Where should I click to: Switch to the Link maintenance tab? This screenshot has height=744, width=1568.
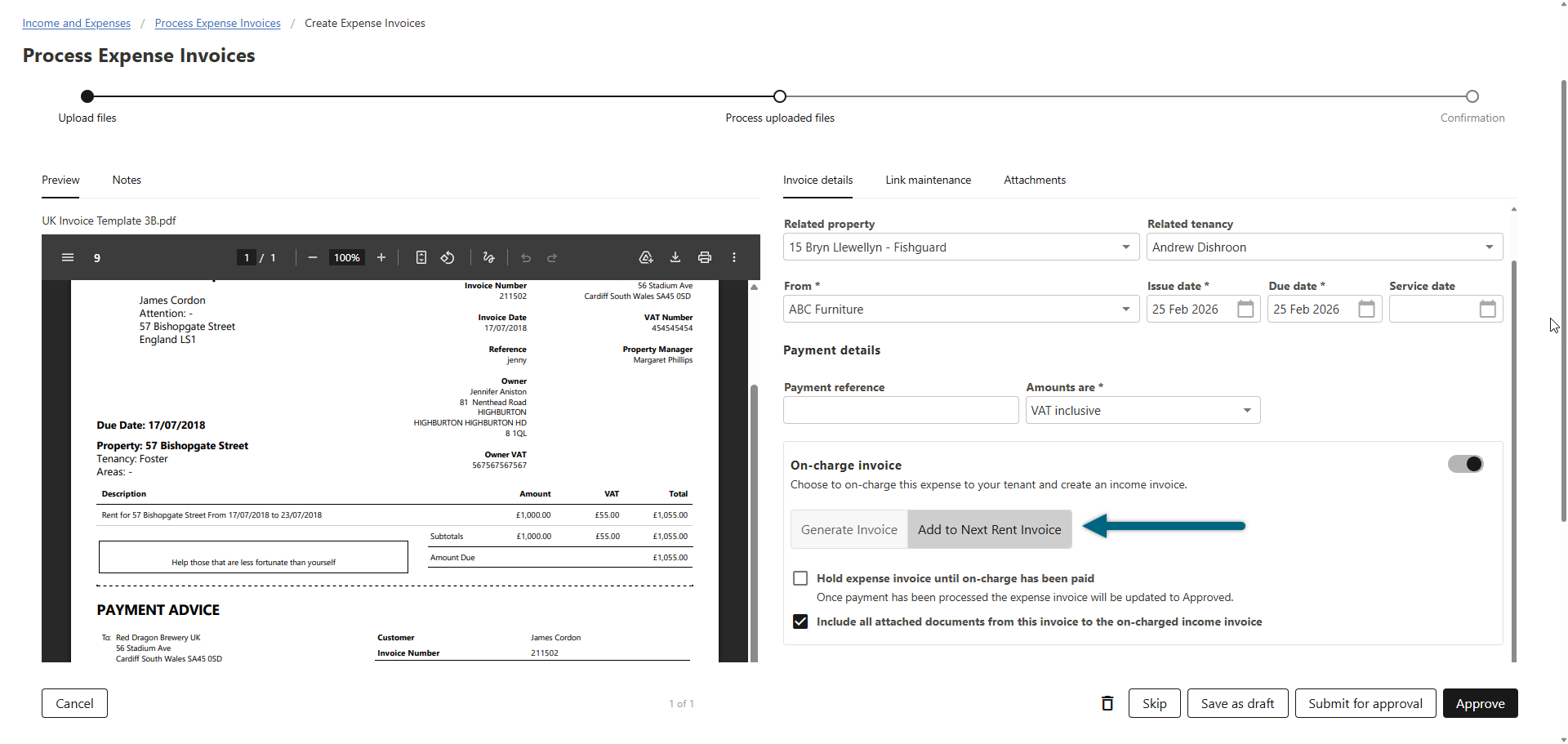[x=928, y=180]
